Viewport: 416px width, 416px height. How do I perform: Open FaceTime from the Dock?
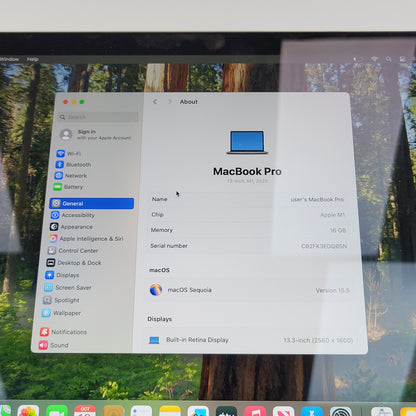(x=57, y=411)
